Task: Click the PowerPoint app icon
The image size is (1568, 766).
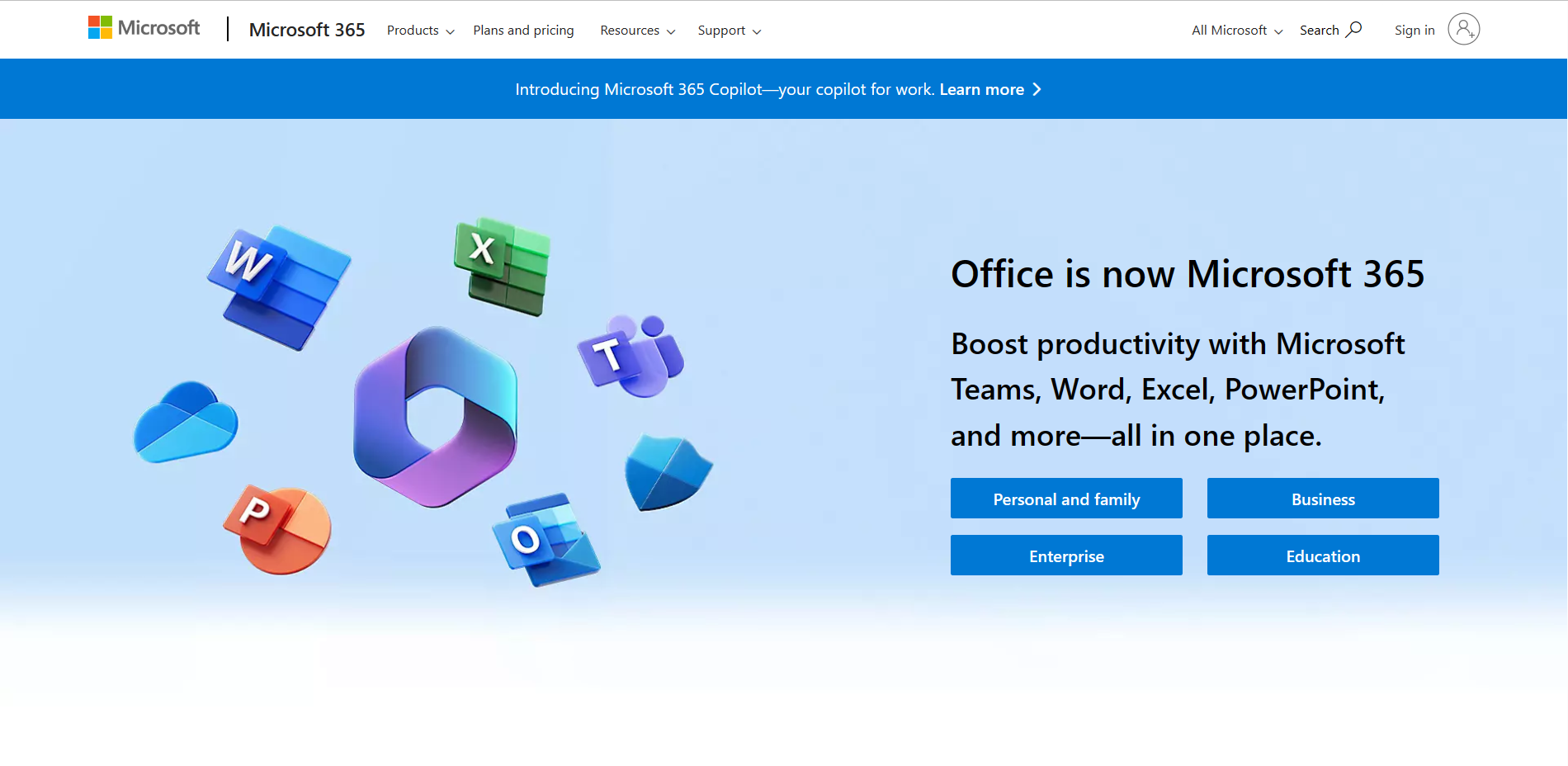Action: (278, 530)
